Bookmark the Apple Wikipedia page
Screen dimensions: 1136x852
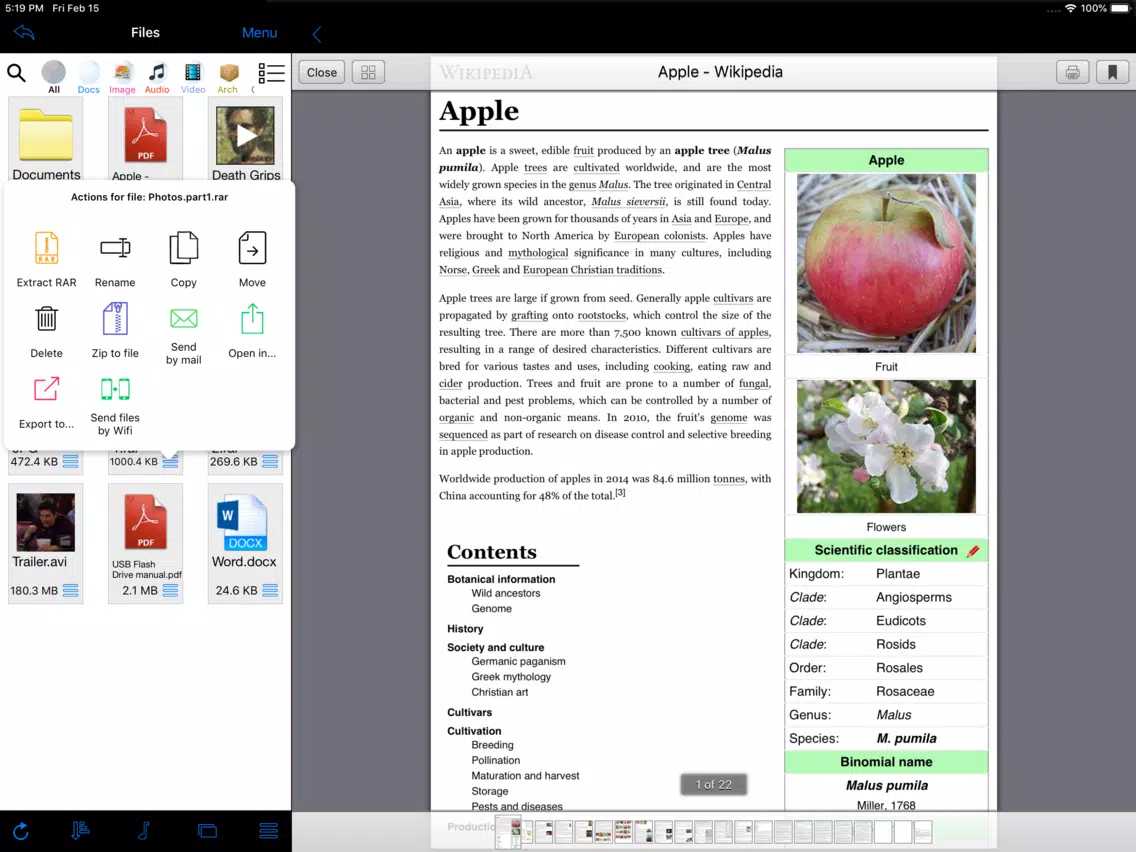tap(1112, 72)
